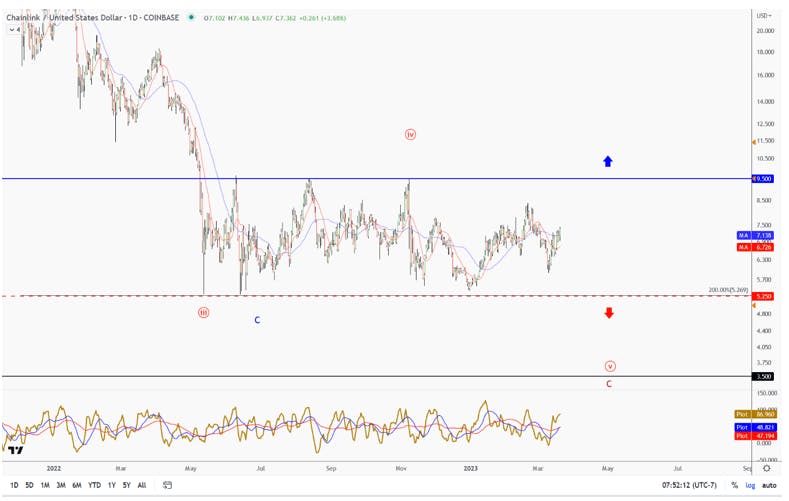Select the 5Y range button
Image resolution: width=789 pixels, height=501 pixels.
coord(126,485)
